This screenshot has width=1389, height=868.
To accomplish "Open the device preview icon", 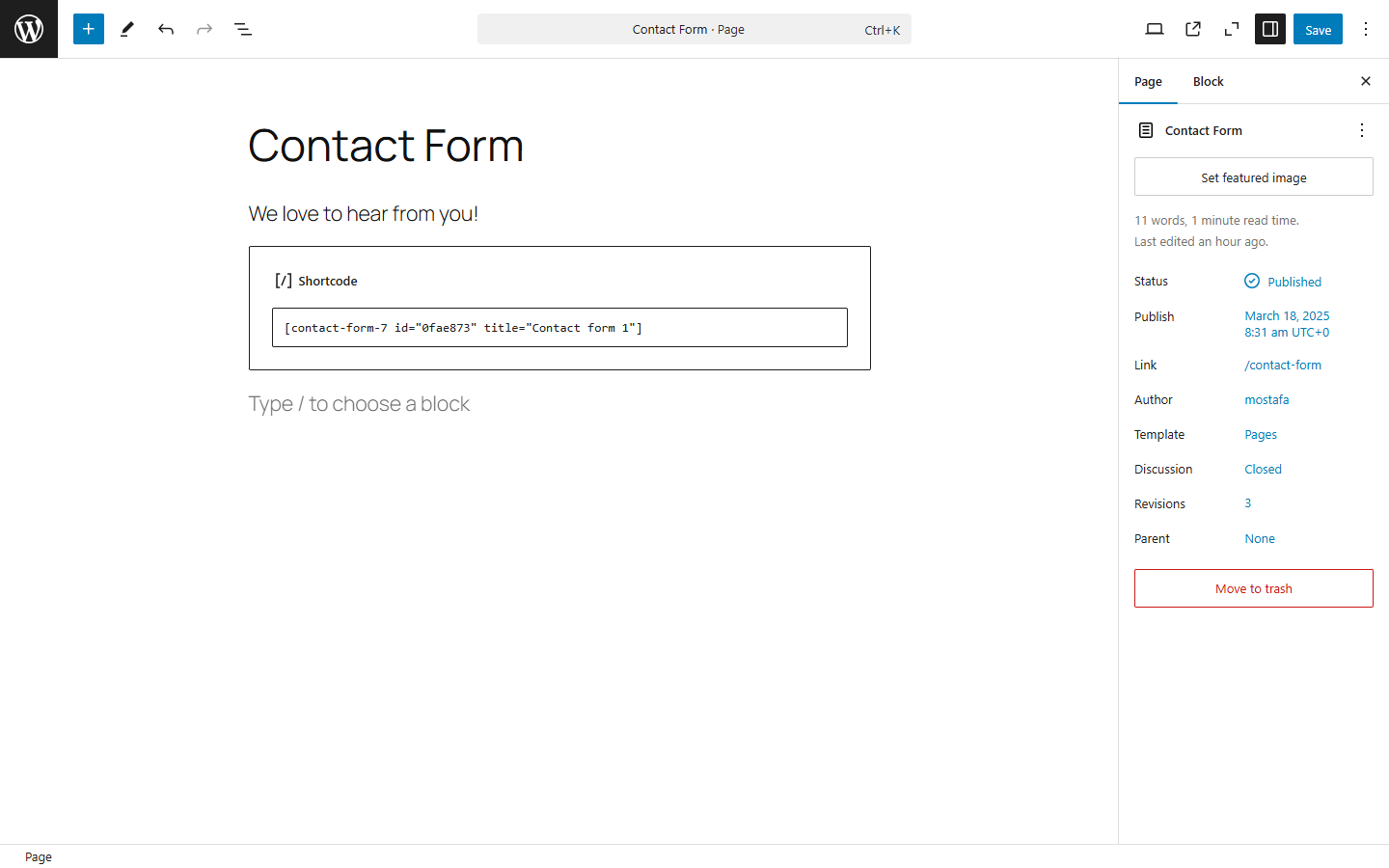I will coord(1154,29).
